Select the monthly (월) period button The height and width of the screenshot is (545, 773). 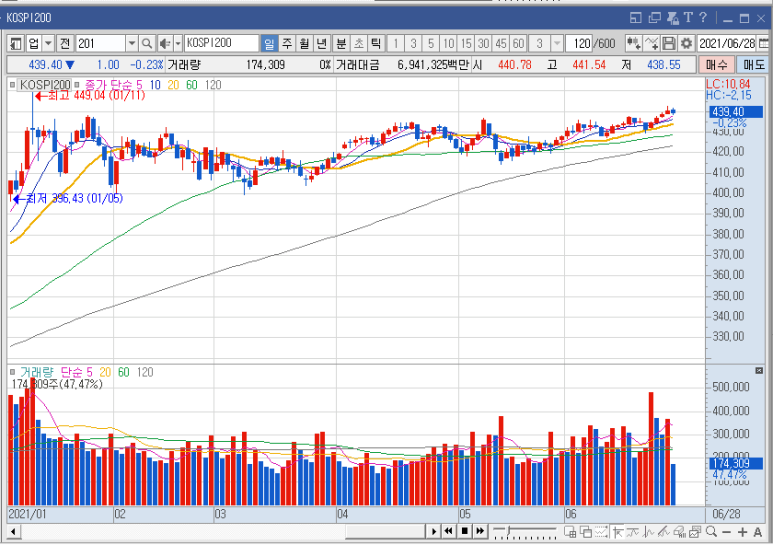point(304,44)
